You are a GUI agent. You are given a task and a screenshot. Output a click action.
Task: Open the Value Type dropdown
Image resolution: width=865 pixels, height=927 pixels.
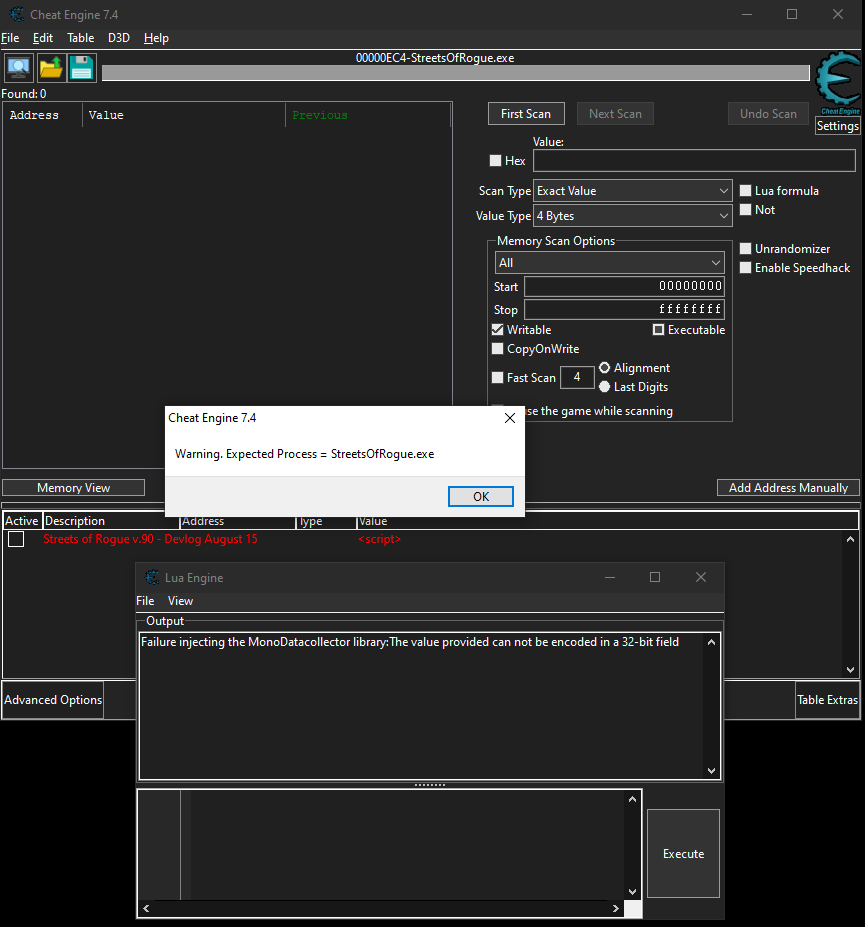633,216
